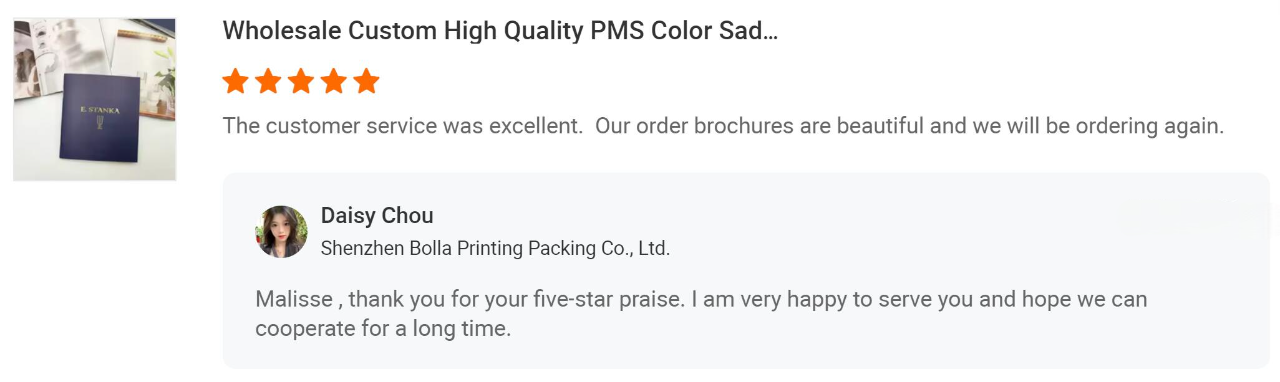Click 'cooperate for a long time' reply line
The width and height of the screenshot is (1280, 382).
pos(383,328)
